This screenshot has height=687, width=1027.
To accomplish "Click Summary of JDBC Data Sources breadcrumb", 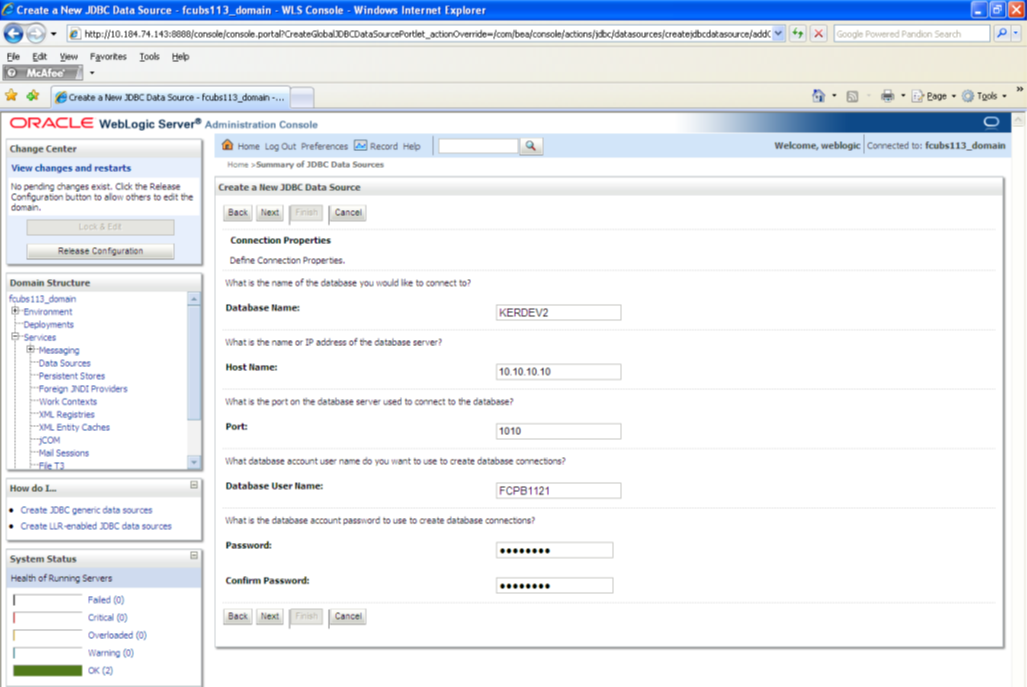I will point(320,164).
